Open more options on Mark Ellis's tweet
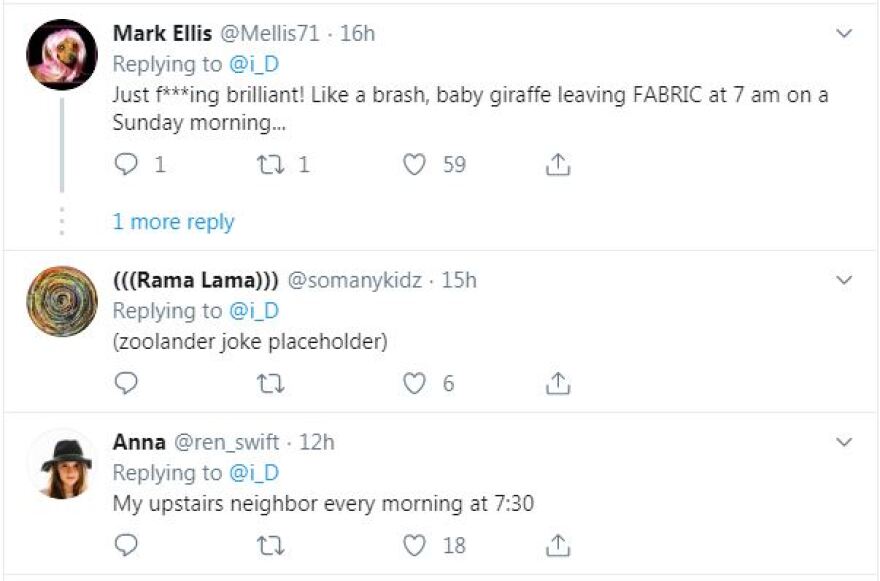The image size is (880, 581). point(844,34)
